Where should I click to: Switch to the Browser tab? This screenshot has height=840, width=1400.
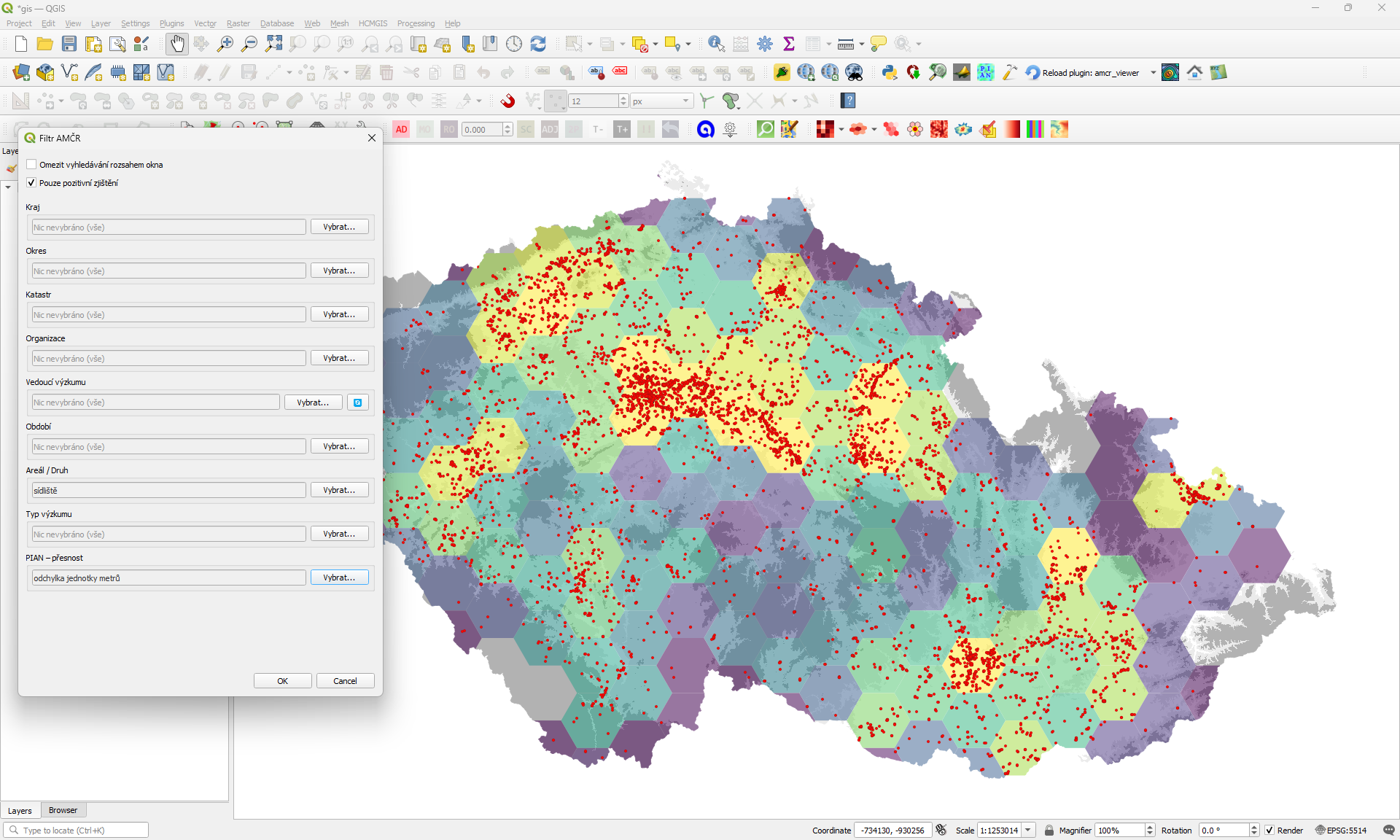tap(63, 810)
